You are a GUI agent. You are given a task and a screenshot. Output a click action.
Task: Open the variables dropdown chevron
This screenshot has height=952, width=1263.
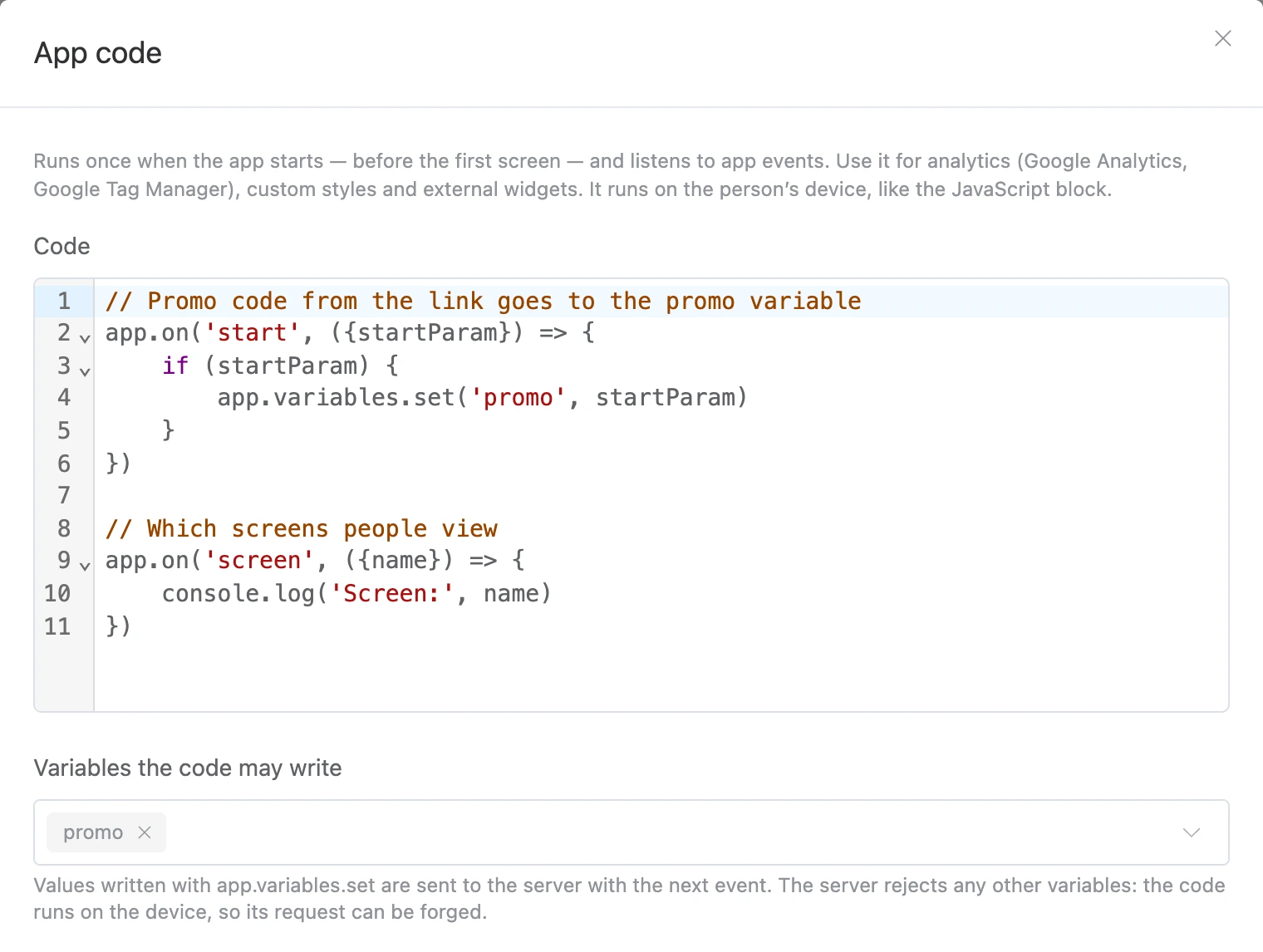[x=1192, y=832]
